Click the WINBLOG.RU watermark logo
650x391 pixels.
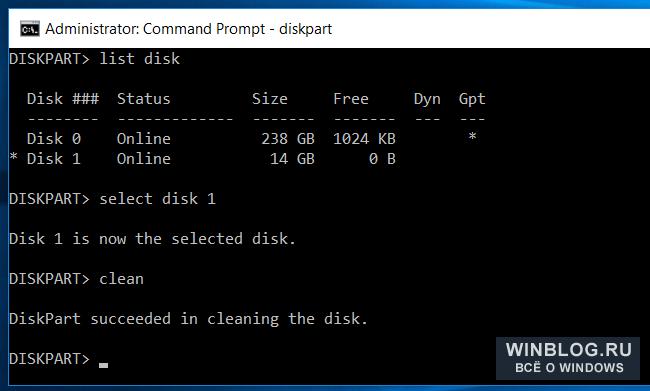(x=568, y=358)
